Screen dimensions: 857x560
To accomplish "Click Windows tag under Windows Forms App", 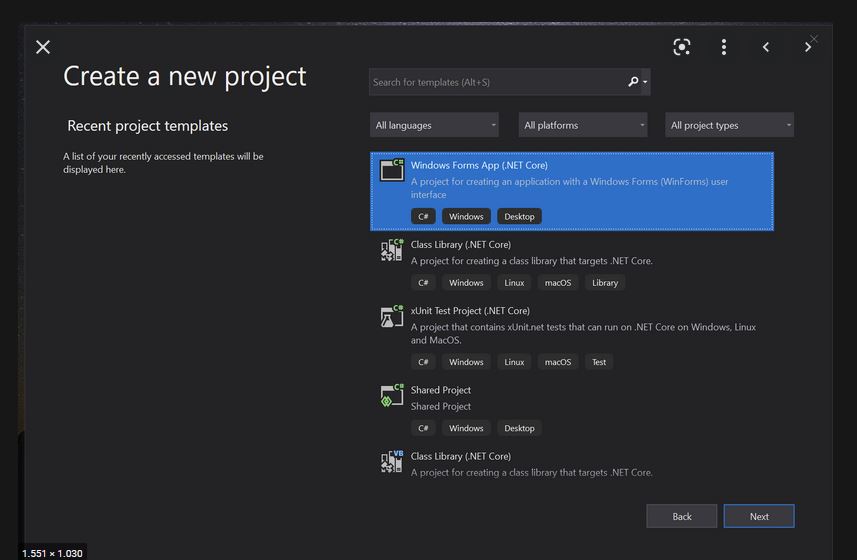I will click(x=466, y=216).
